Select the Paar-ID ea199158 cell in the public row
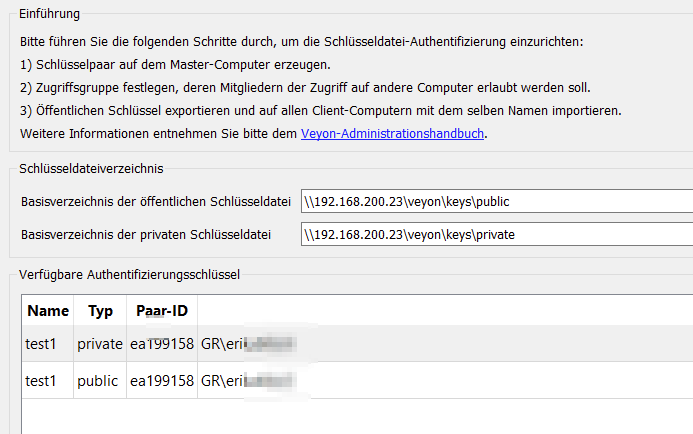Screen dimensions: 693x434 point(161,381)
